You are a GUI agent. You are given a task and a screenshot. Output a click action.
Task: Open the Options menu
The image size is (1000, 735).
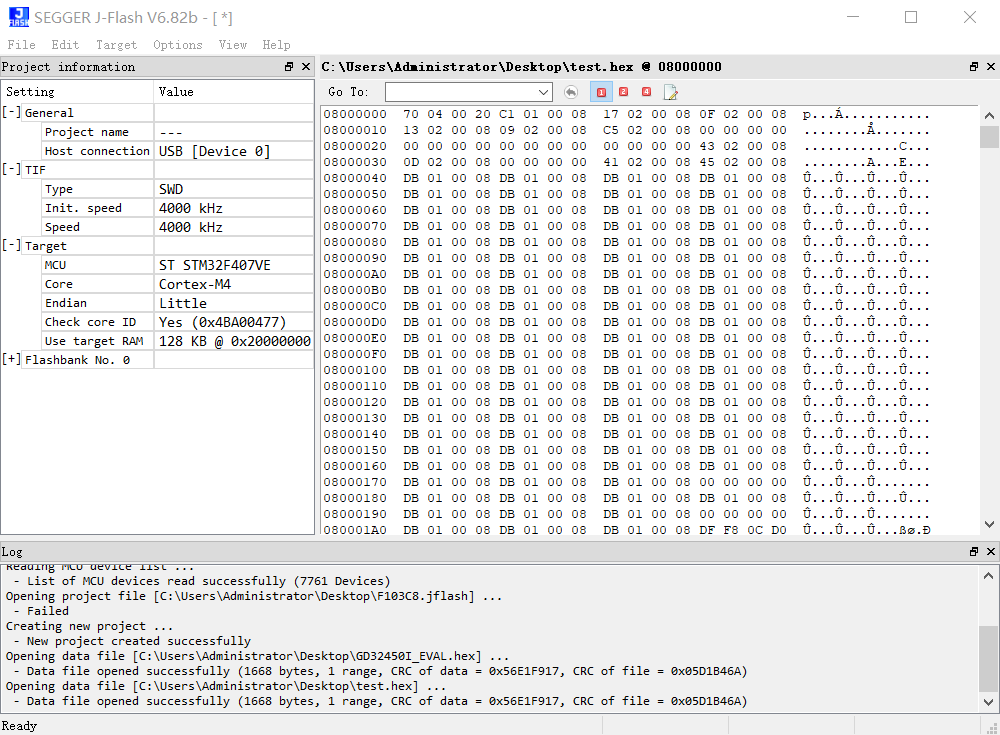pyautogui.click(x=178, y=44)
